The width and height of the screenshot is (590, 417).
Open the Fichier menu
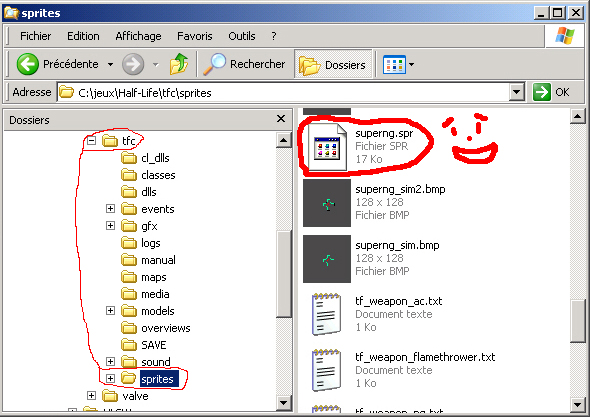tap(35, 36)
